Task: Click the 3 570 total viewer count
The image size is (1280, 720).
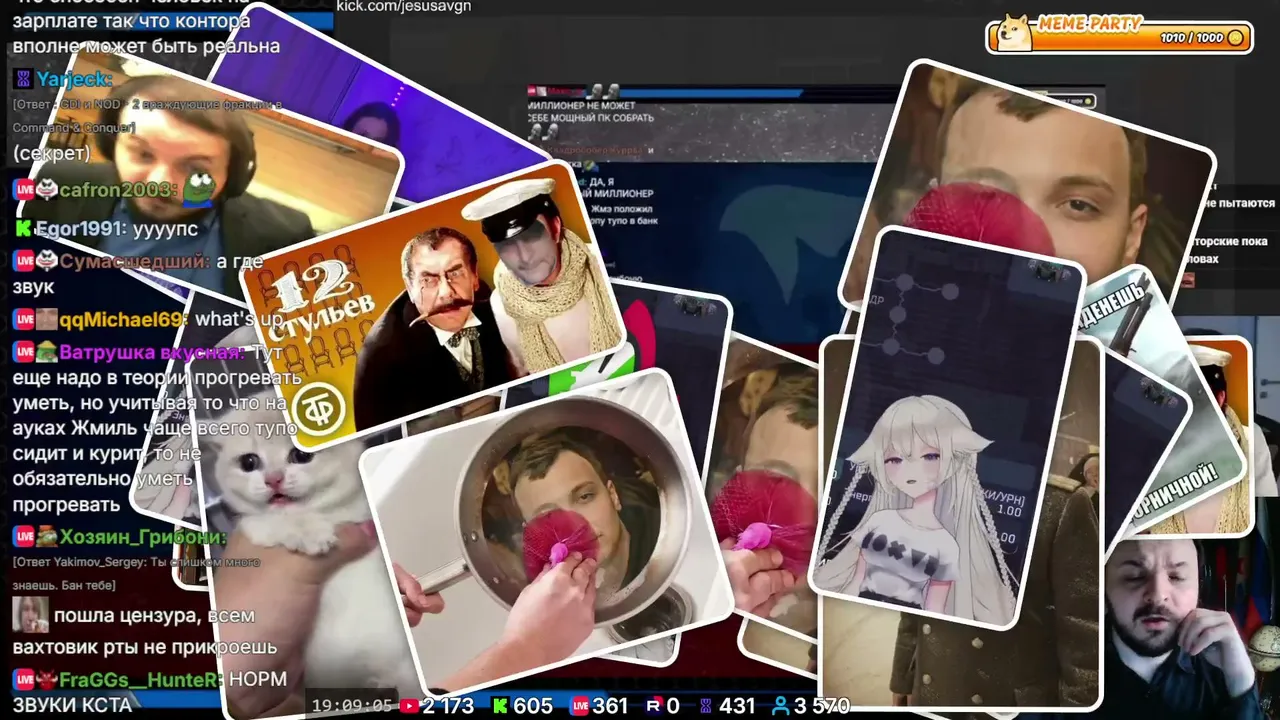Action: [822, 706]
